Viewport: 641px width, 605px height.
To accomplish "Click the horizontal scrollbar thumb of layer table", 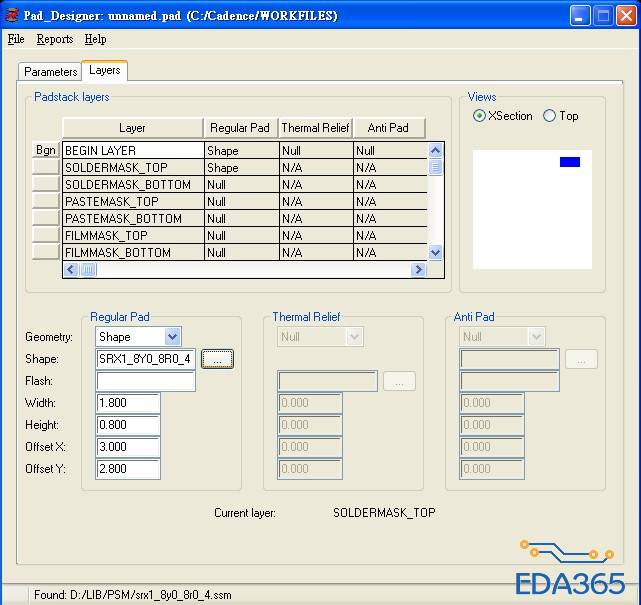I will tap(88, 269).
